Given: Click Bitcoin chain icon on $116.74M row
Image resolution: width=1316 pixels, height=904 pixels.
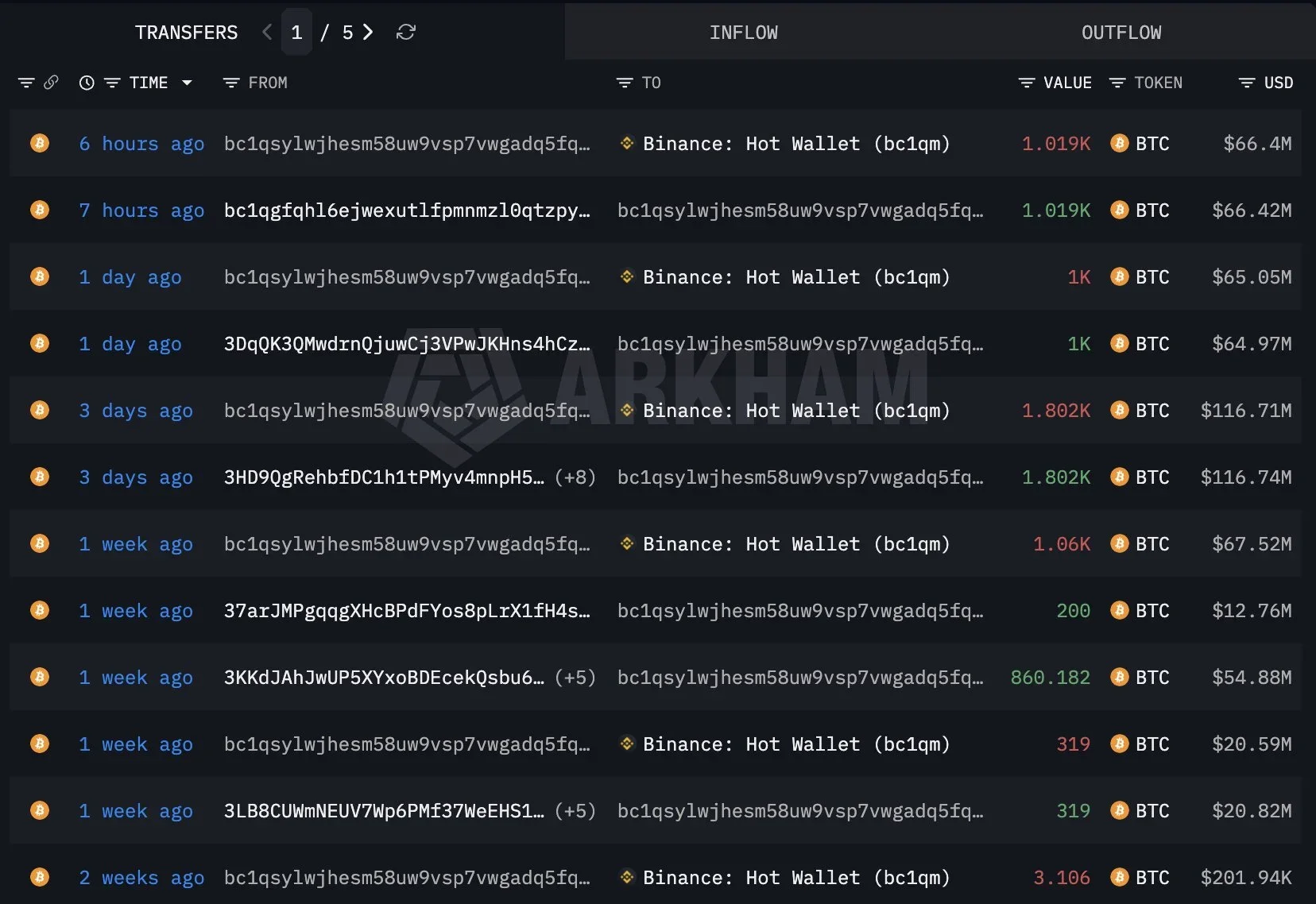Looking at the screenshot, I should pos(40,477).
